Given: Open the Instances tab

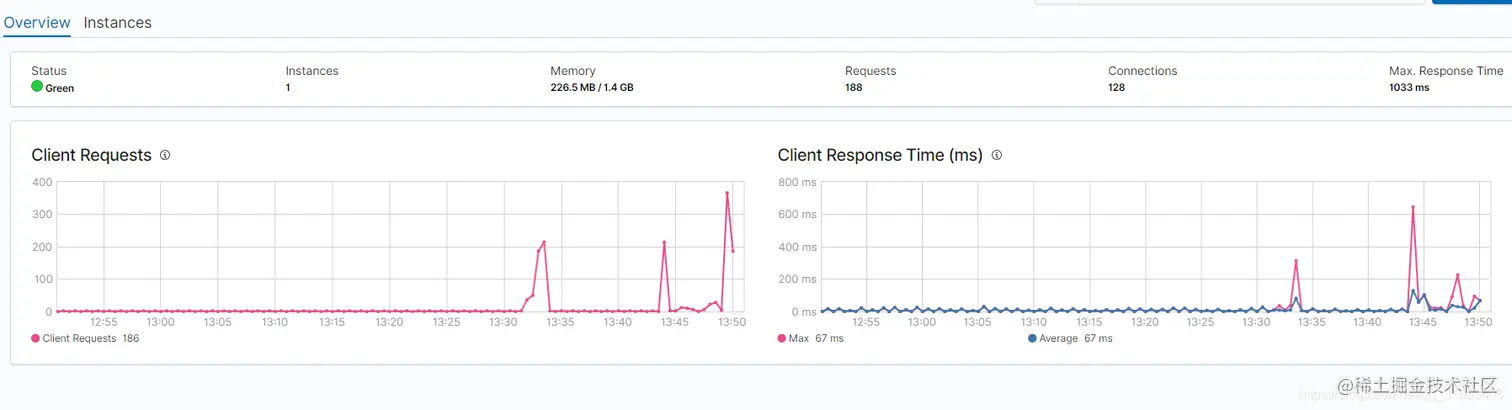Looking at the screenshot, I should click(118, 22).
